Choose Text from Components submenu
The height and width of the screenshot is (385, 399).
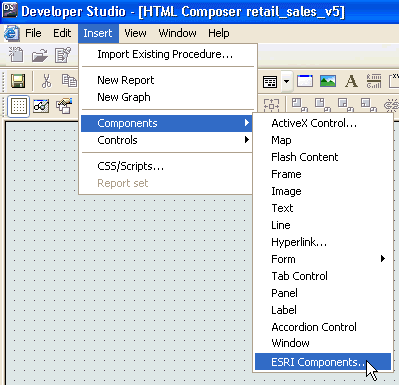(x=323, y=208)
